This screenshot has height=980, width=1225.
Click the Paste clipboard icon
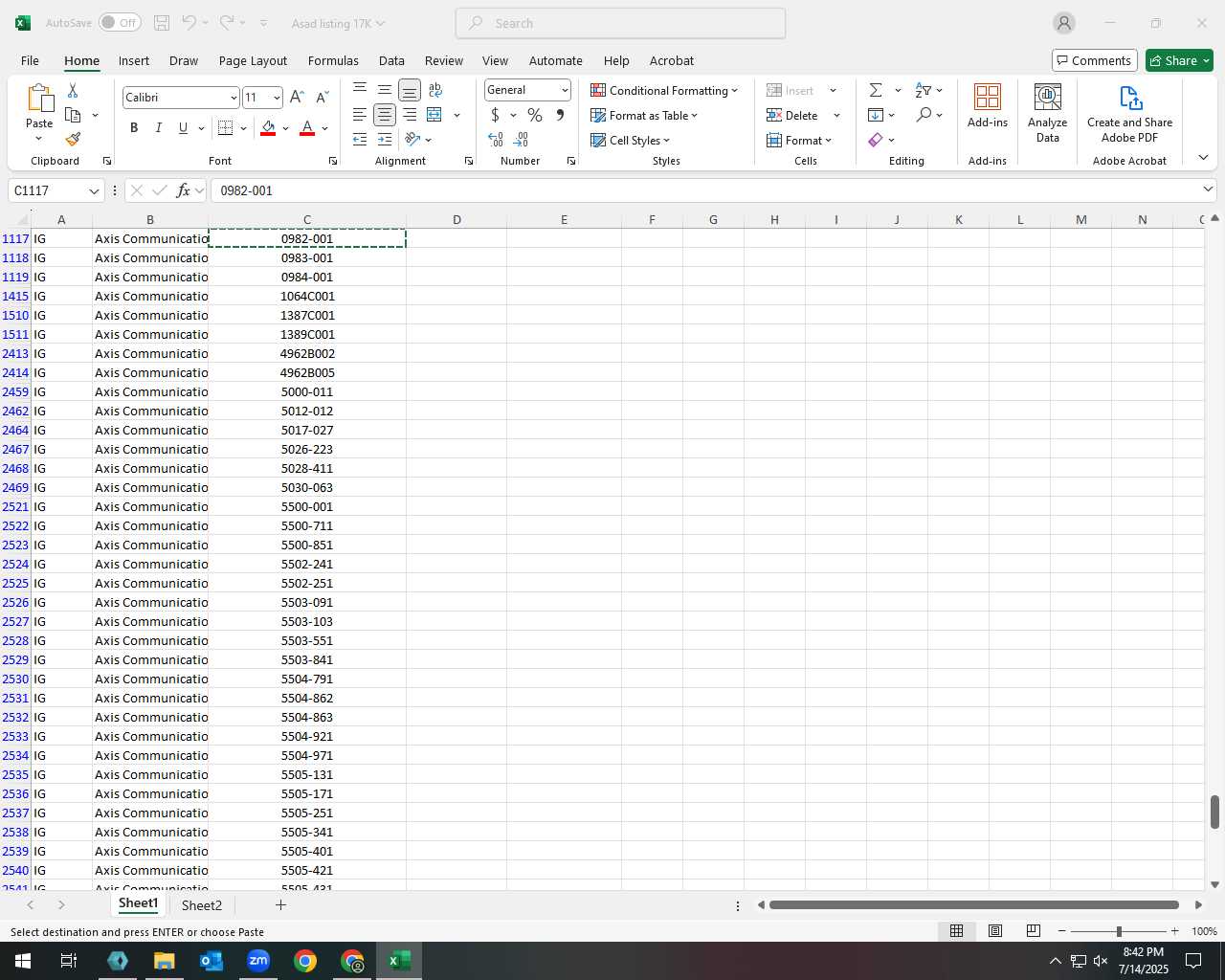(x=39, y=99)
